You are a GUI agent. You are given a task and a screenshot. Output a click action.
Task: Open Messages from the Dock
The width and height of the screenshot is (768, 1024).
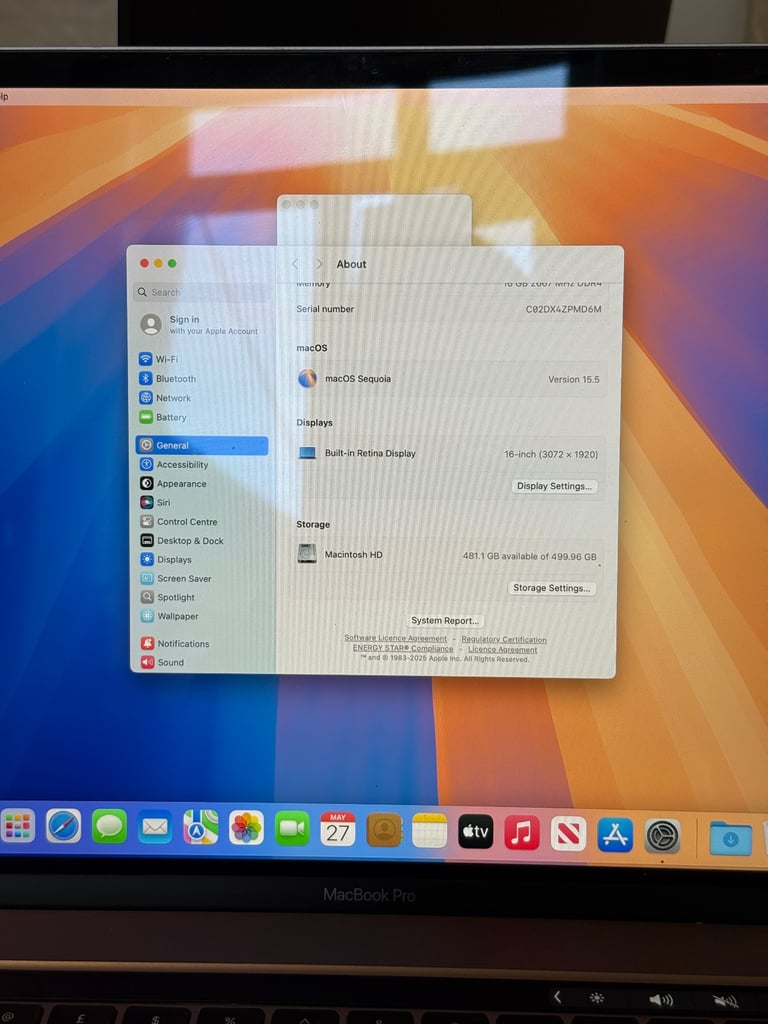point(109,827)
